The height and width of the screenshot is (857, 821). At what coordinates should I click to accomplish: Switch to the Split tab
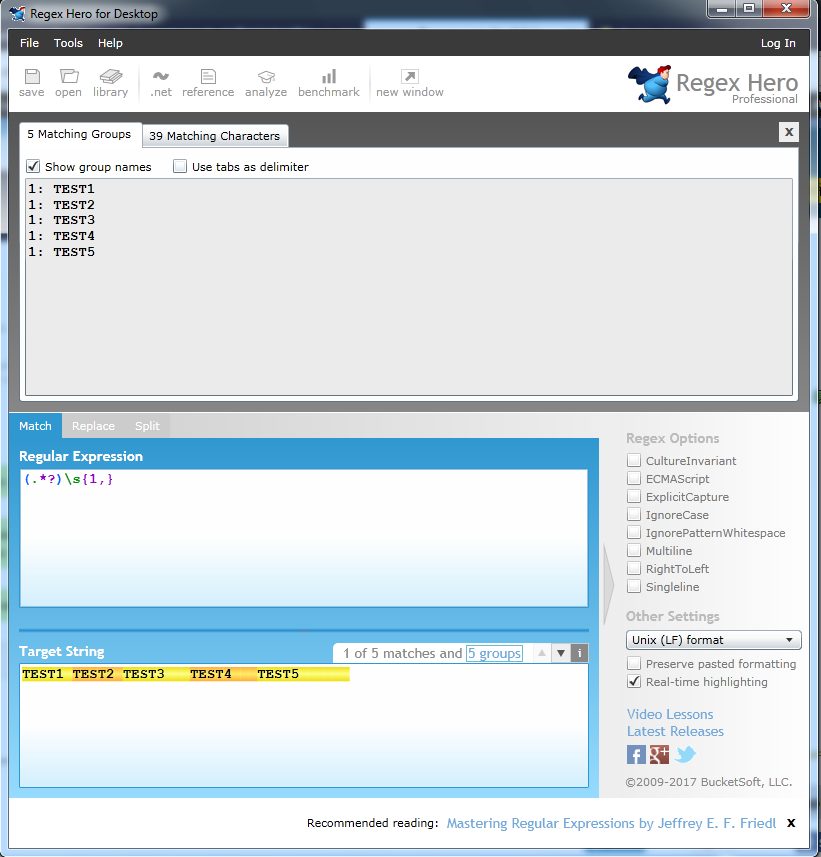147,426
